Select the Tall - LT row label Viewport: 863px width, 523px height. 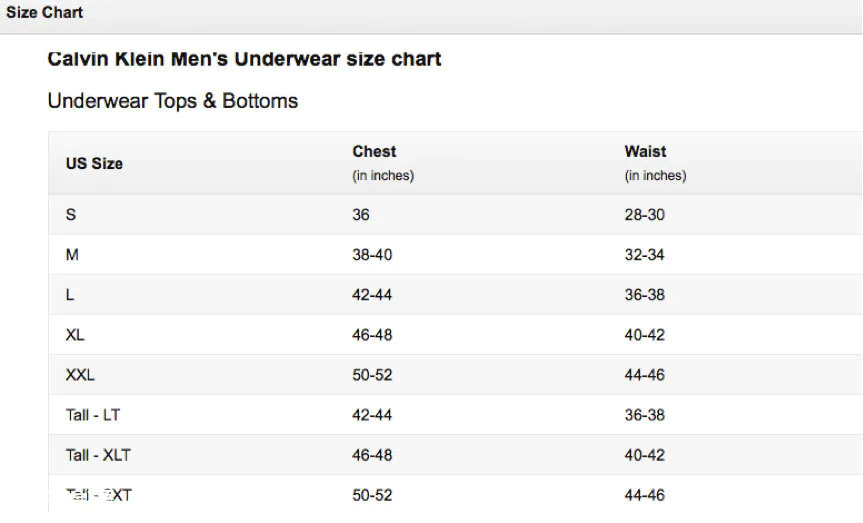pos(92,415)
